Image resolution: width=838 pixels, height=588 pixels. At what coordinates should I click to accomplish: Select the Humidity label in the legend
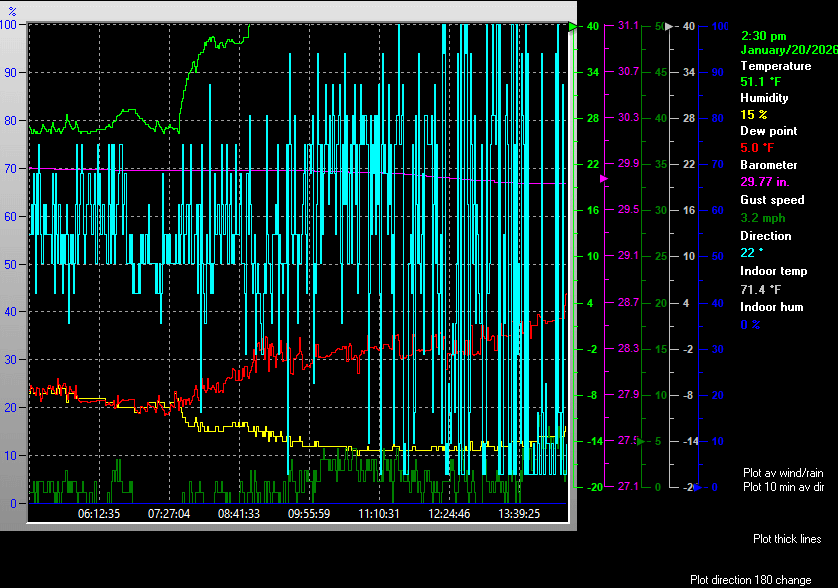coord(764,98)
